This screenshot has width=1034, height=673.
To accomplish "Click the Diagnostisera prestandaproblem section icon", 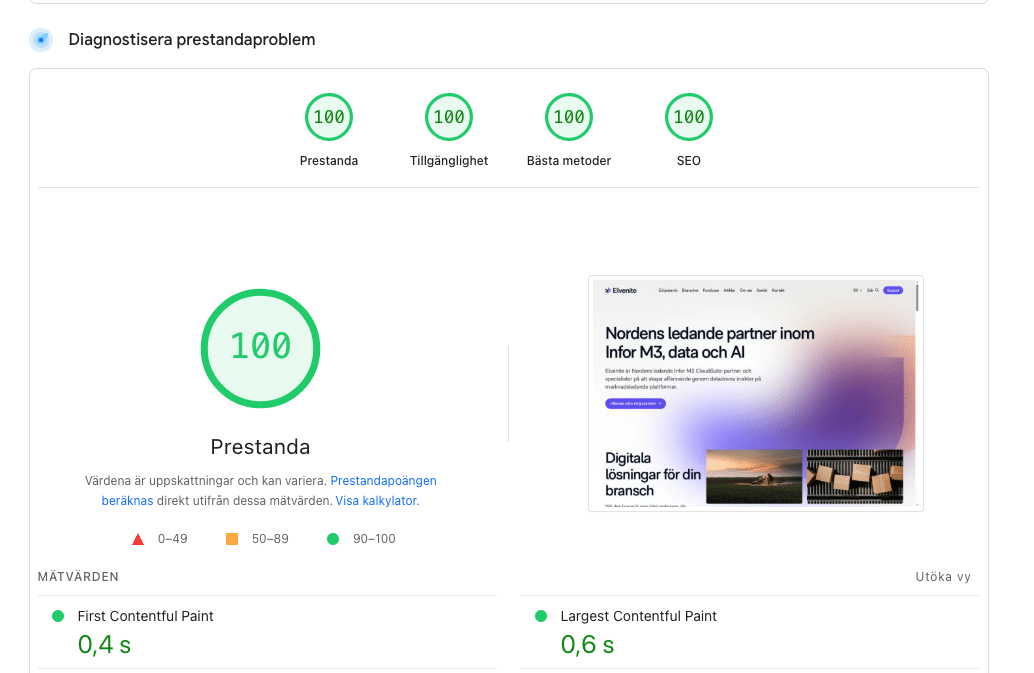I will (41, 40).
